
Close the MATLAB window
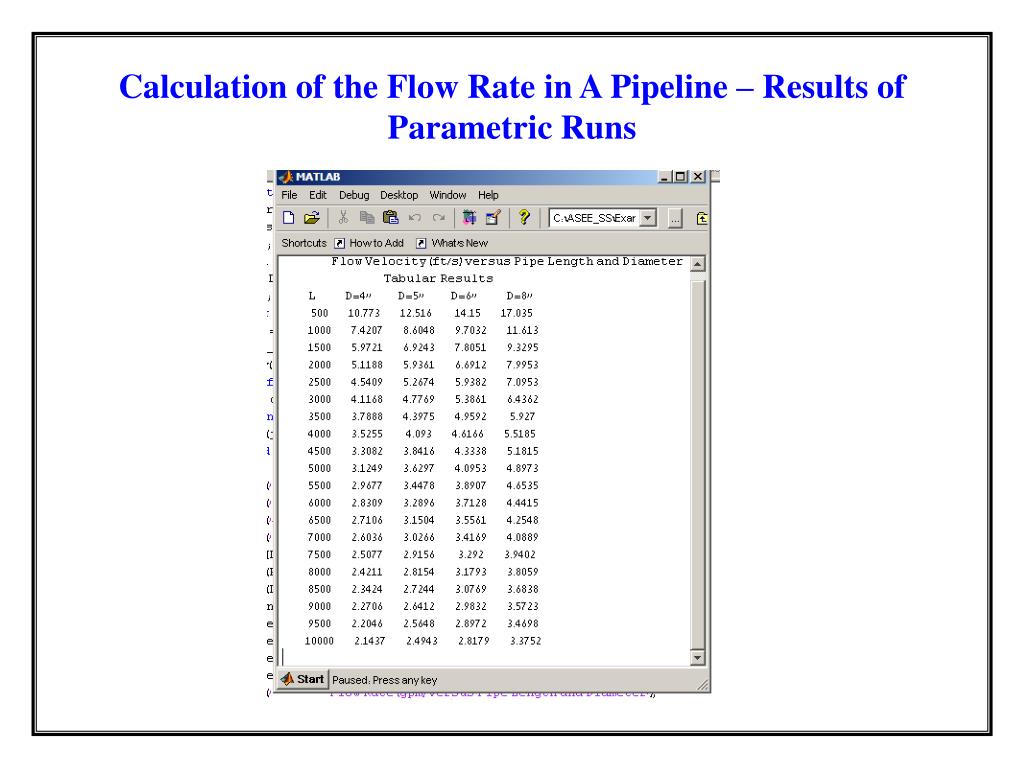(697, 177)
